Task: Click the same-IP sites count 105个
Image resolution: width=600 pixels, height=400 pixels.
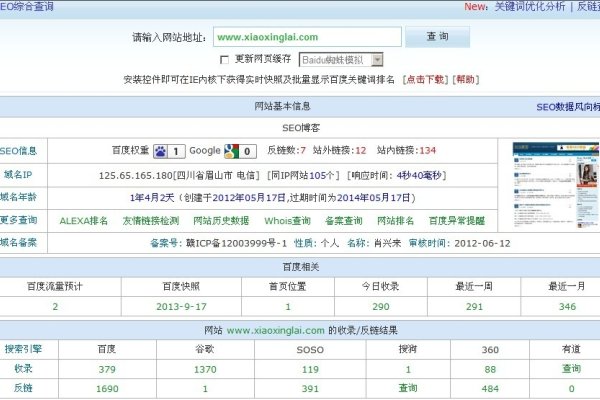Action: pos(322,176)
